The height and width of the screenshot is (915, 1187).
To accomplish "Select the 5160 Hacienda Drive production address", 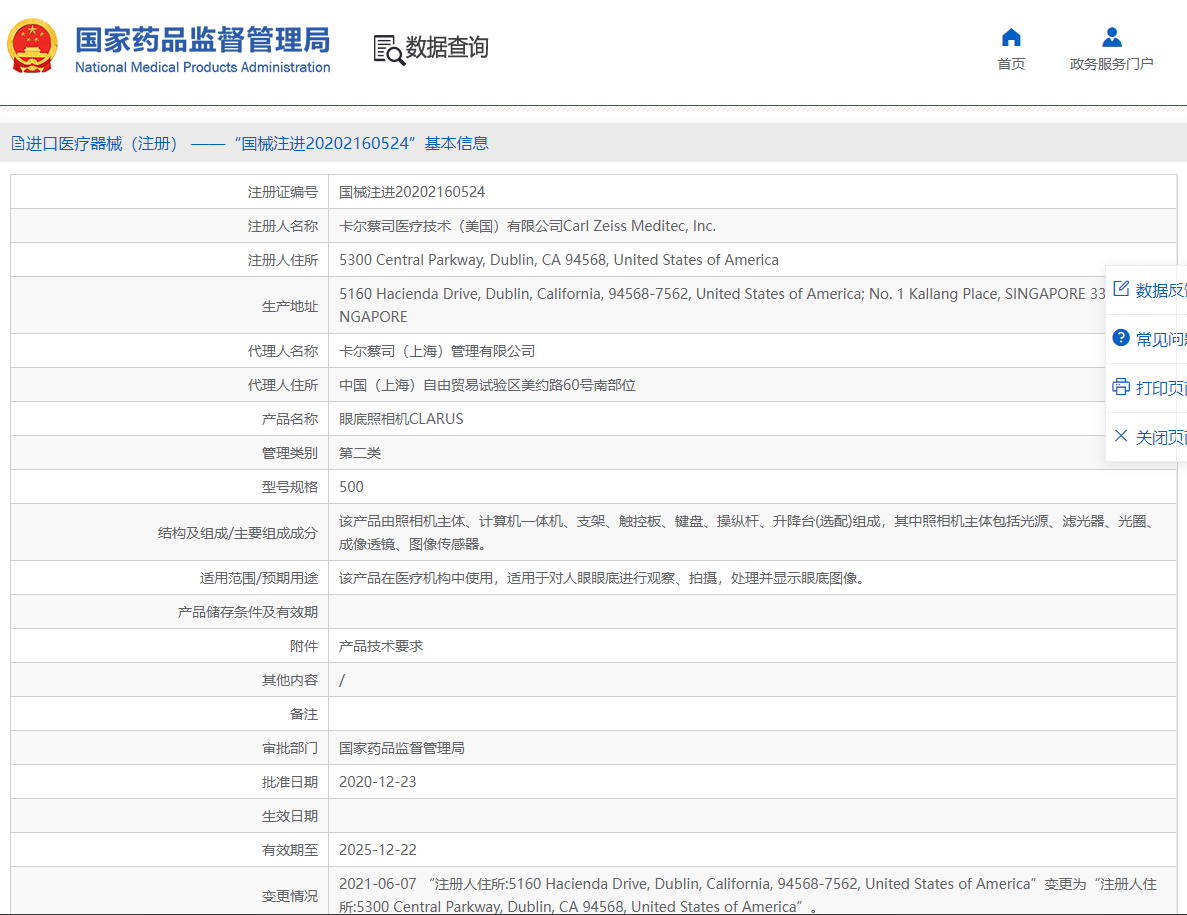I will pos(722,305).
